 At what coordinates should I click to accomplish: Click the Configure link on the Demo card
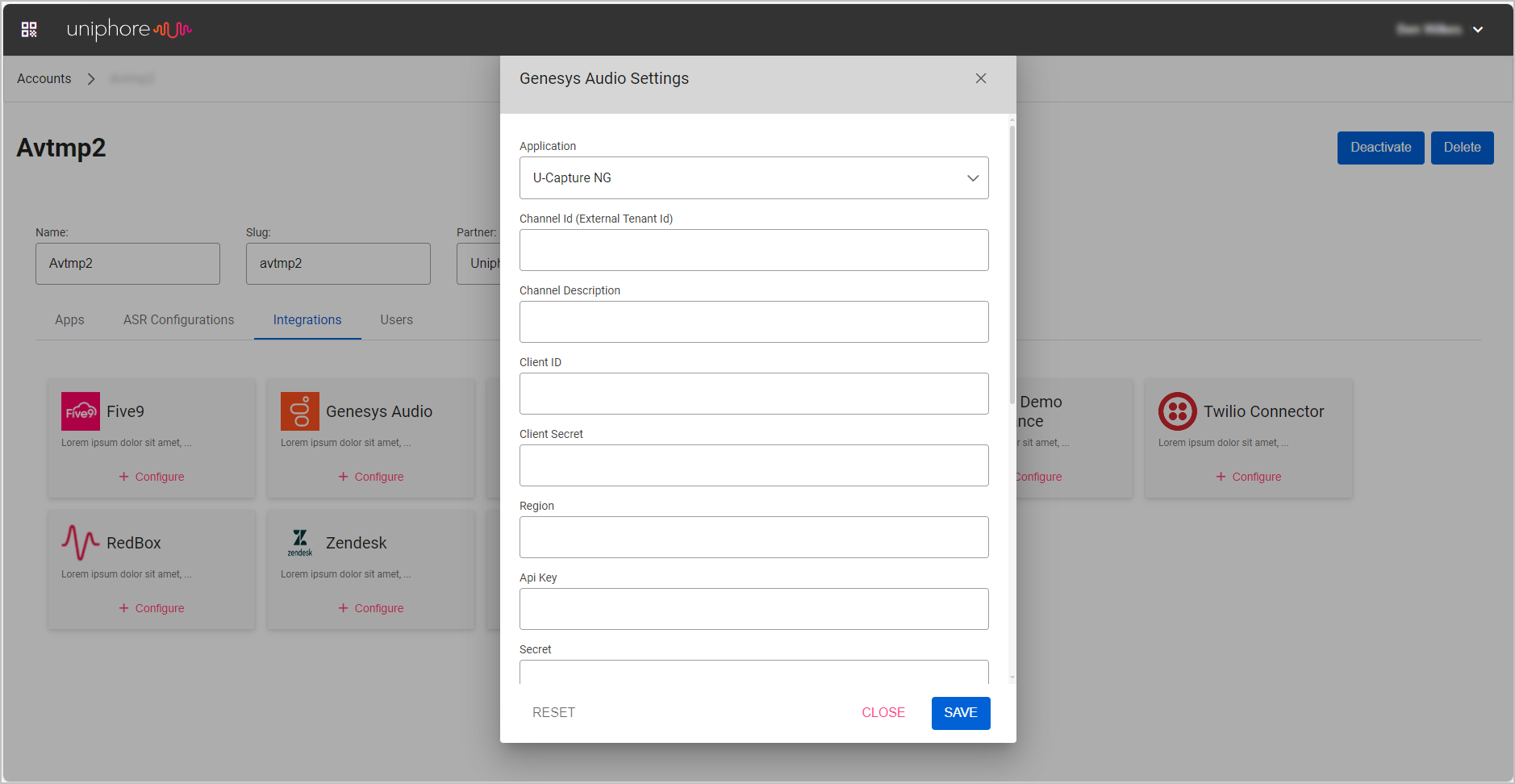pyautogui.click(x=1039, y=477)
